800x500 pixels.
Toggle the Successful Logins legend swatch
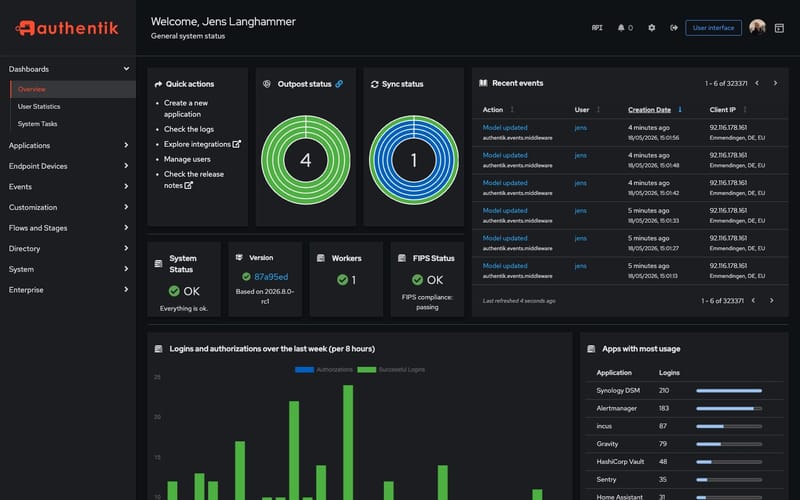[366, 370]
